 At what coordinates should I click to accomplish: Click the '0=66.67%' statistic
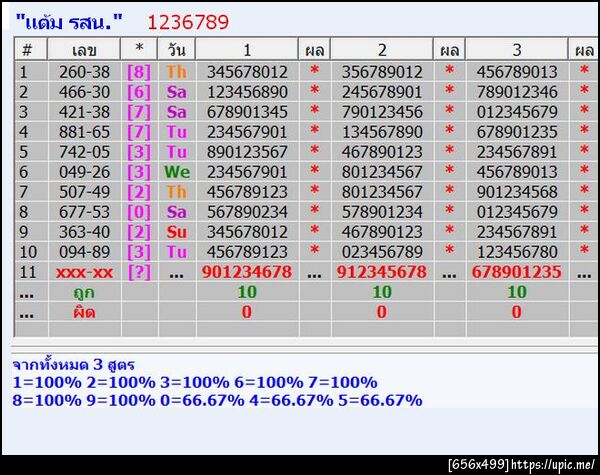(x=202, y=400)
